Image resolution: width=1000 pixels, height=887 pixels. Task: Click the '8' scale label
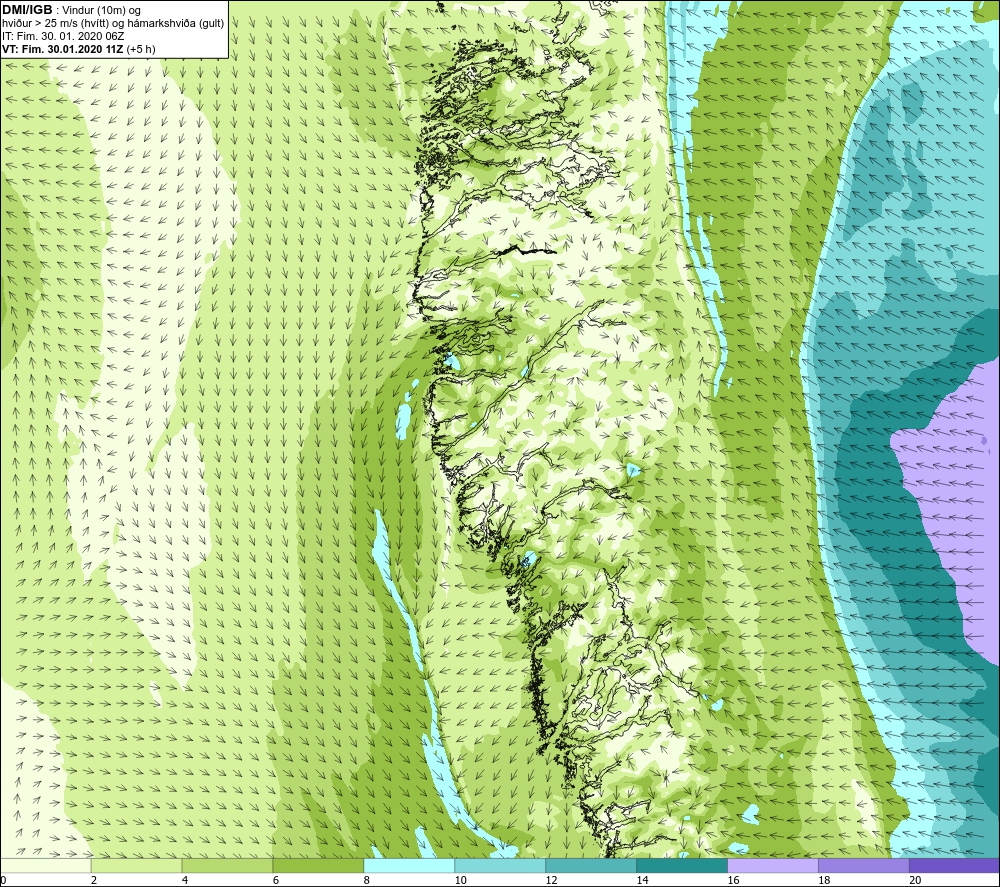click(367, 880)
